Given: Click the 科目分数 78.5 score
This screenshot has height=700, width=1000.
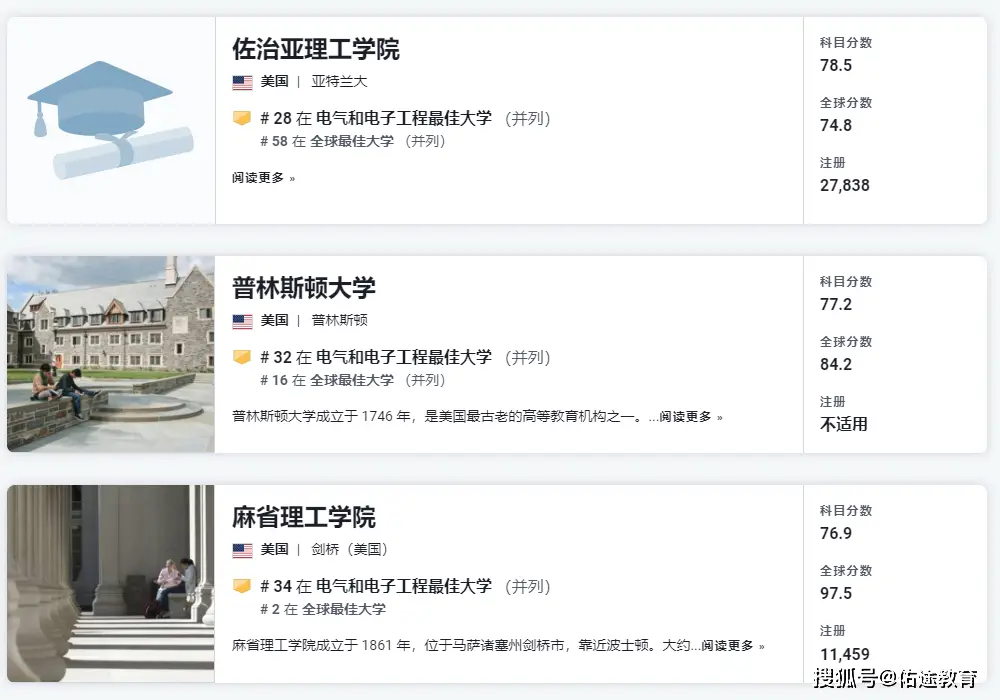Looking at the screenshot, I should (x=836, y=66).
